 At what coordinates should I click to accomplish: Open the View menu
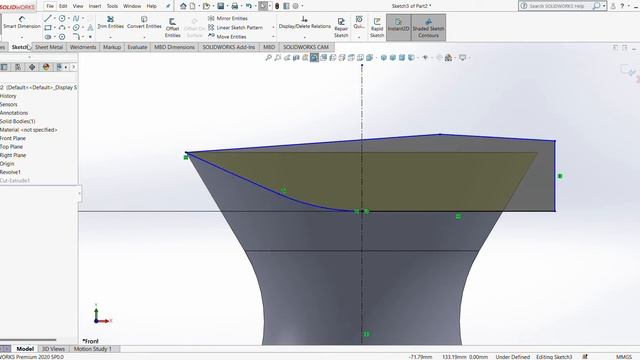pyautogui.click(x=78, y=6)
